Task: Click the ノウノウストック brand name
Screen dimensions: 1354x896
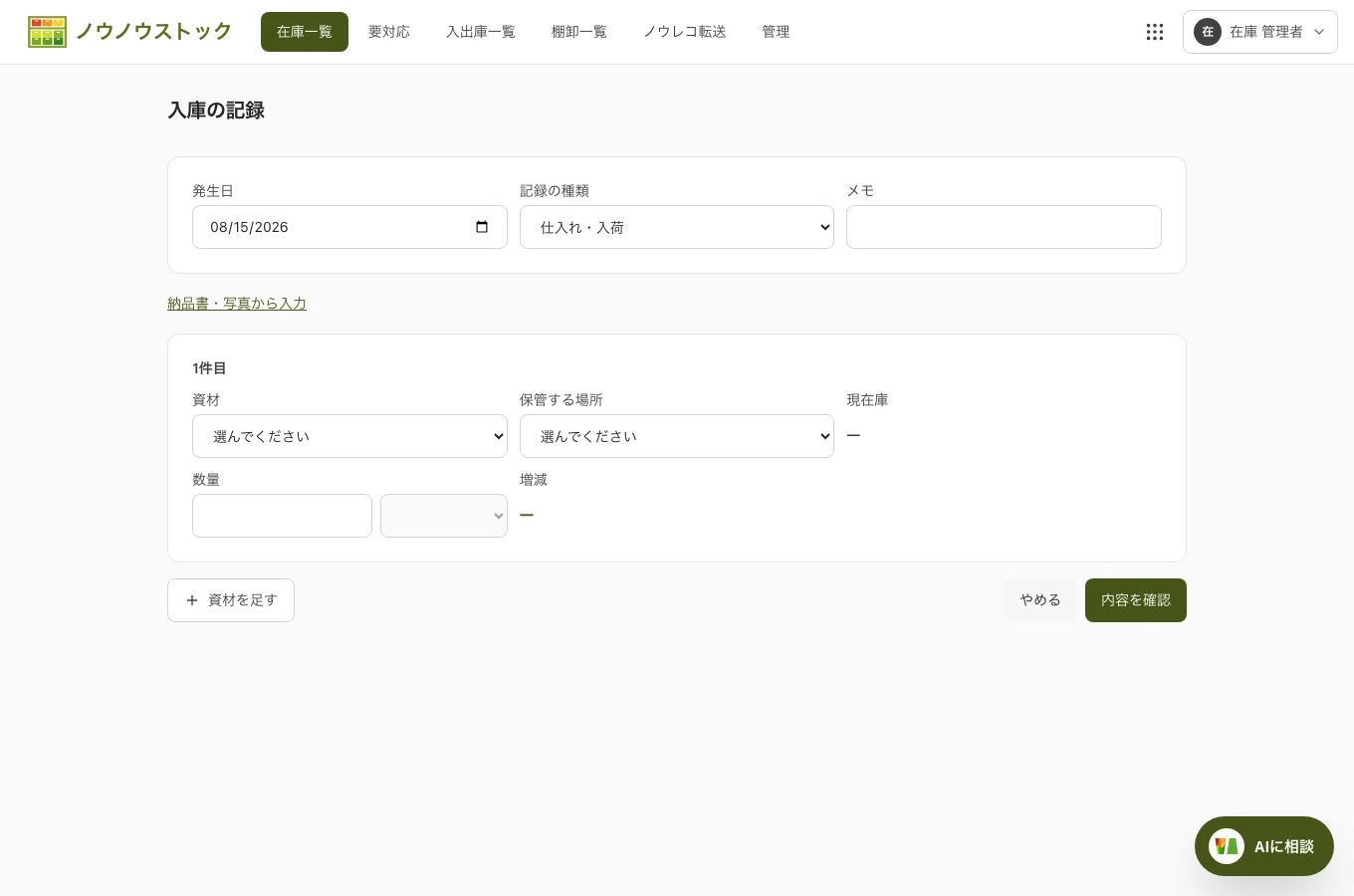Action: 153,32
